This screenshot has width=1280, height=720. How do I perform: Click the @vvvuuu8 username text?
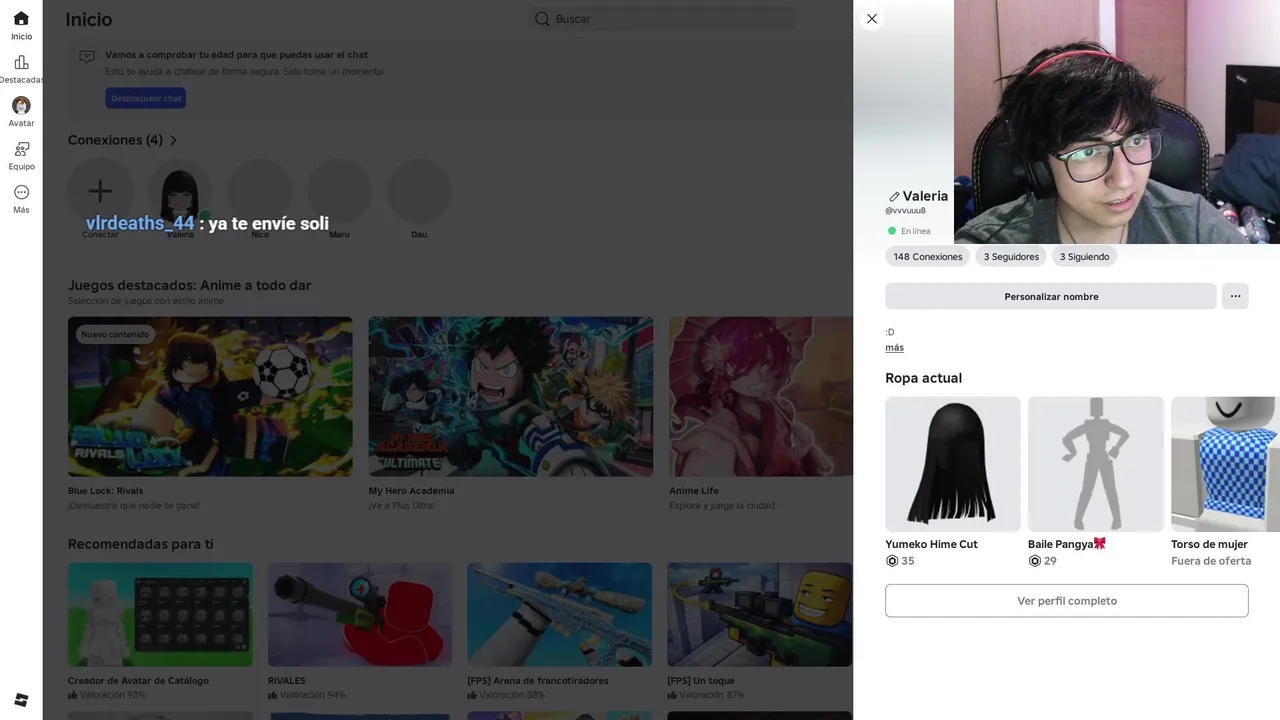(905, 211)
